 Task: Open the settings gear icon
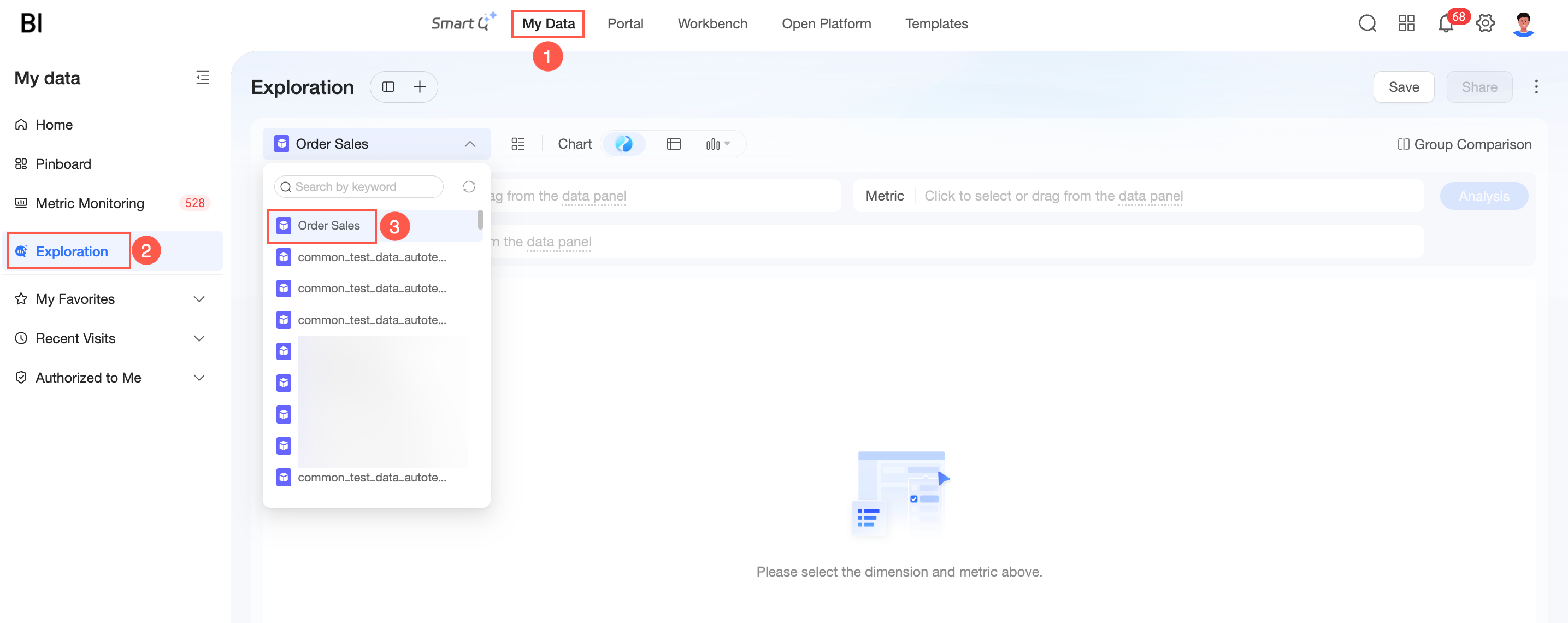(x=1485, y=23)
